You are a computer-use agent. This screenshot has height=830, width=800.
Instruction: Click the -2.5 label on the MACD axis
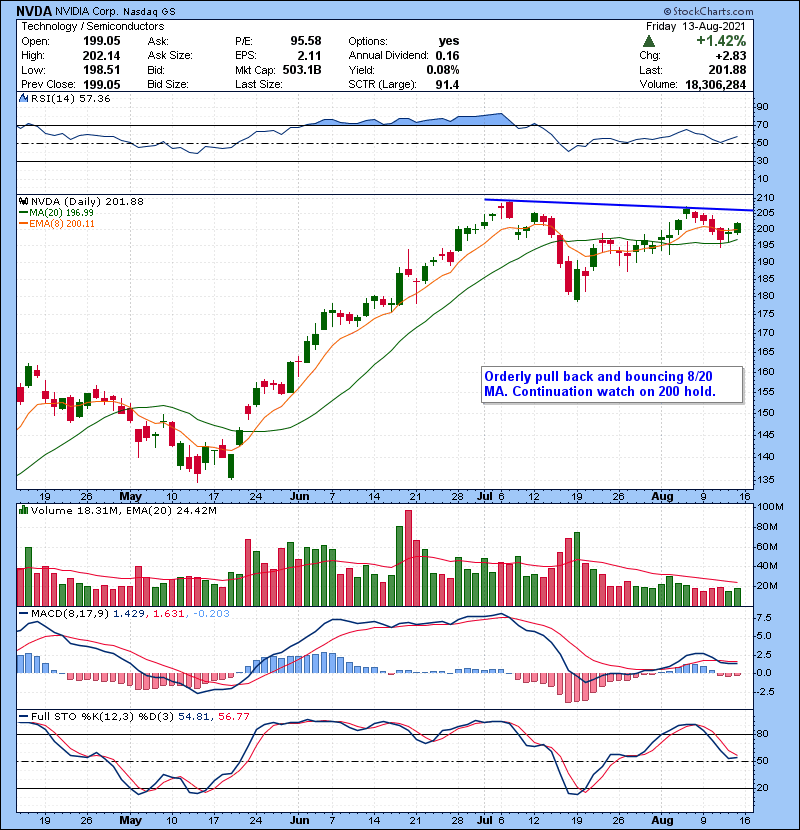(763, 692)
